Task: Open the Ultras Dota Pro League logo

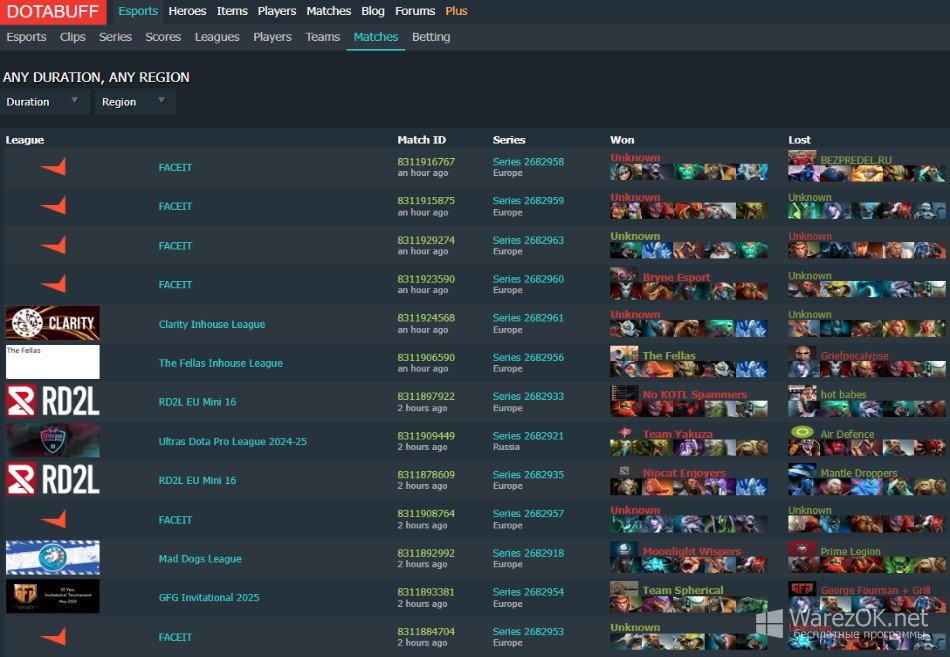Action: [x=53, y=440]
